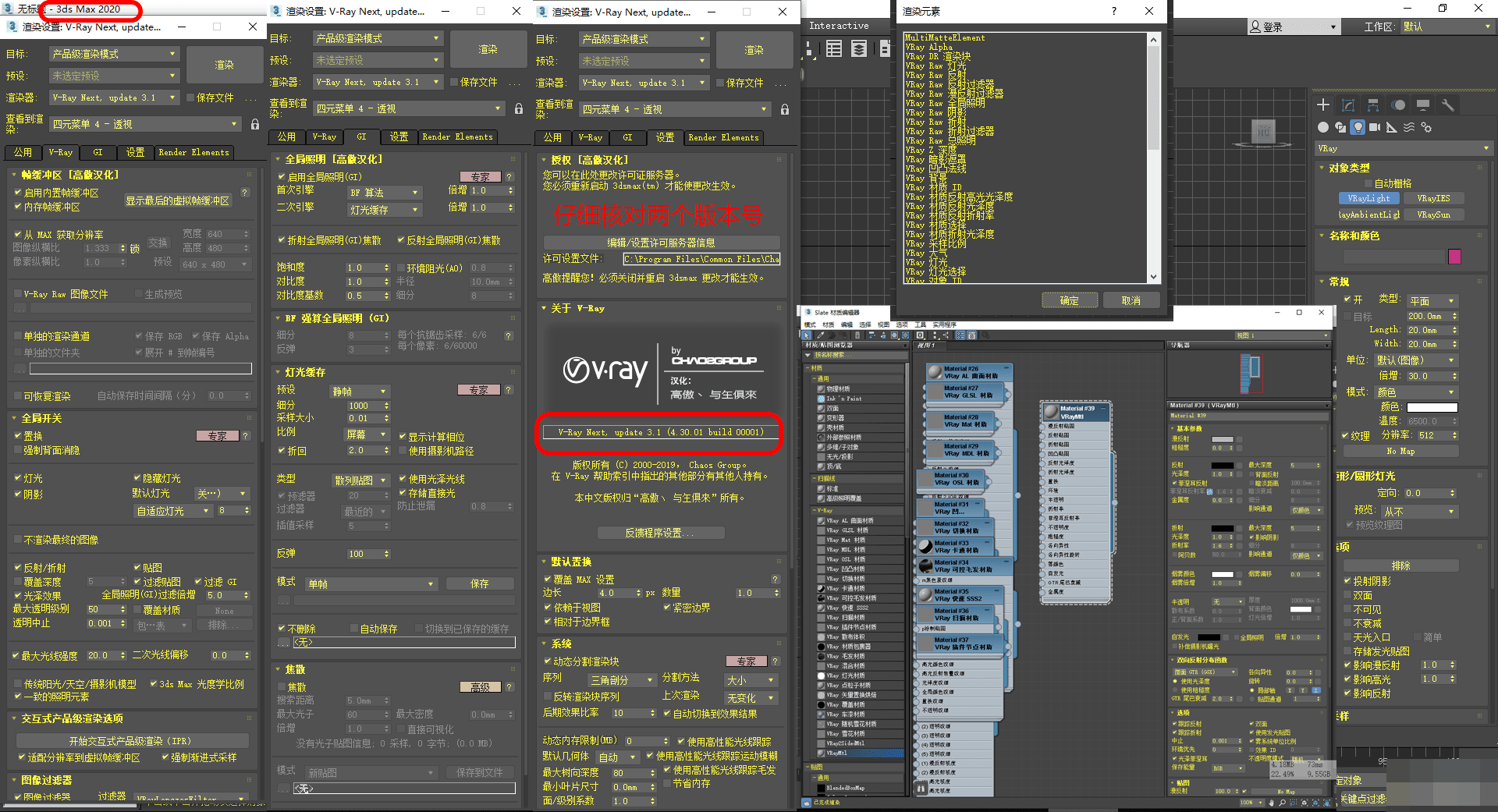Toggle 启用内置帧缓冲区 checkbox
The height and width of the screenshot is (812, 1498).
(x=18, y=193)
